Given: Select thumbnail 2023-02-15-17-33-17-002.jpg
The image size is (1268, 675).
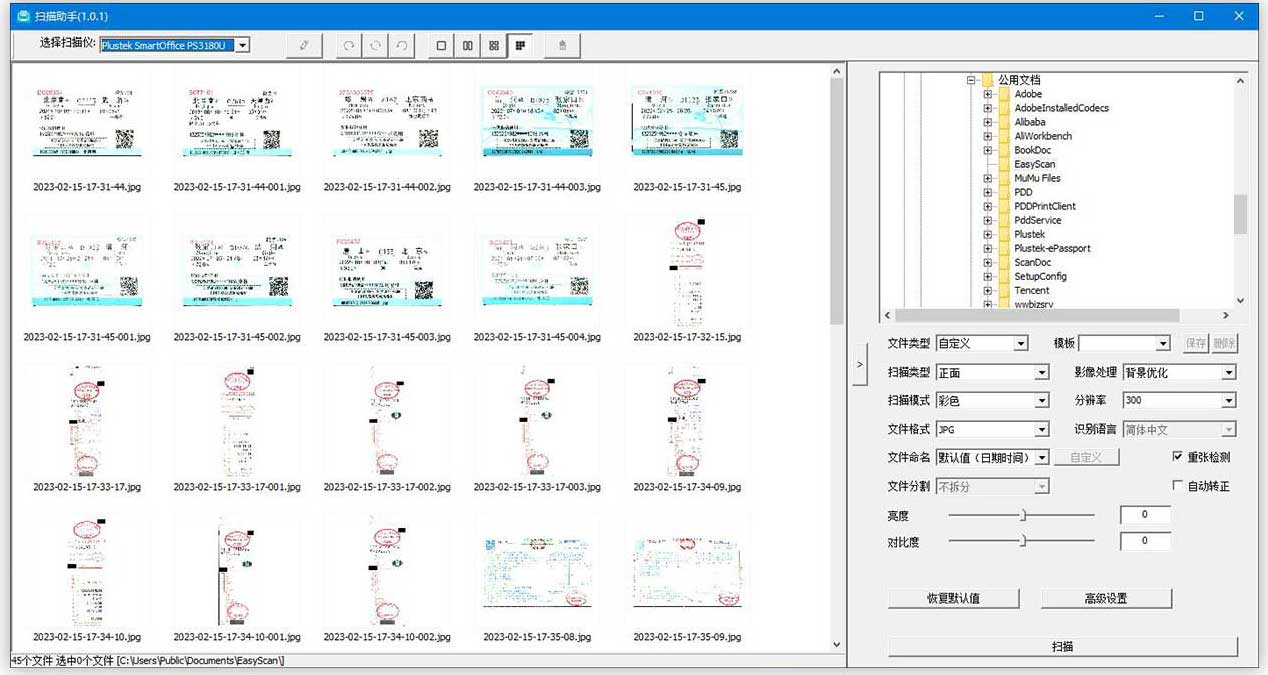Looking at the screenshot, I should [x=386, y=420].
